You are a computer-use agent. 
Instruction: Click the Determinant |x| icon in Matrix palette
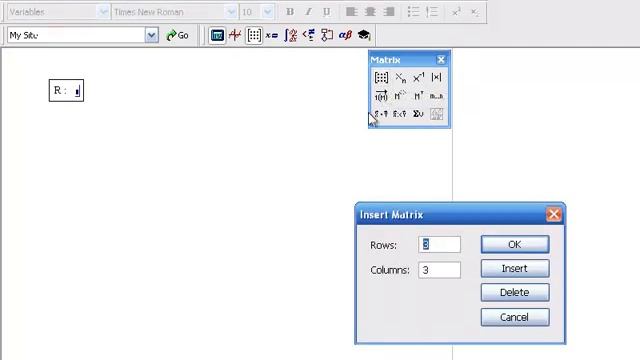click(436, 78)
